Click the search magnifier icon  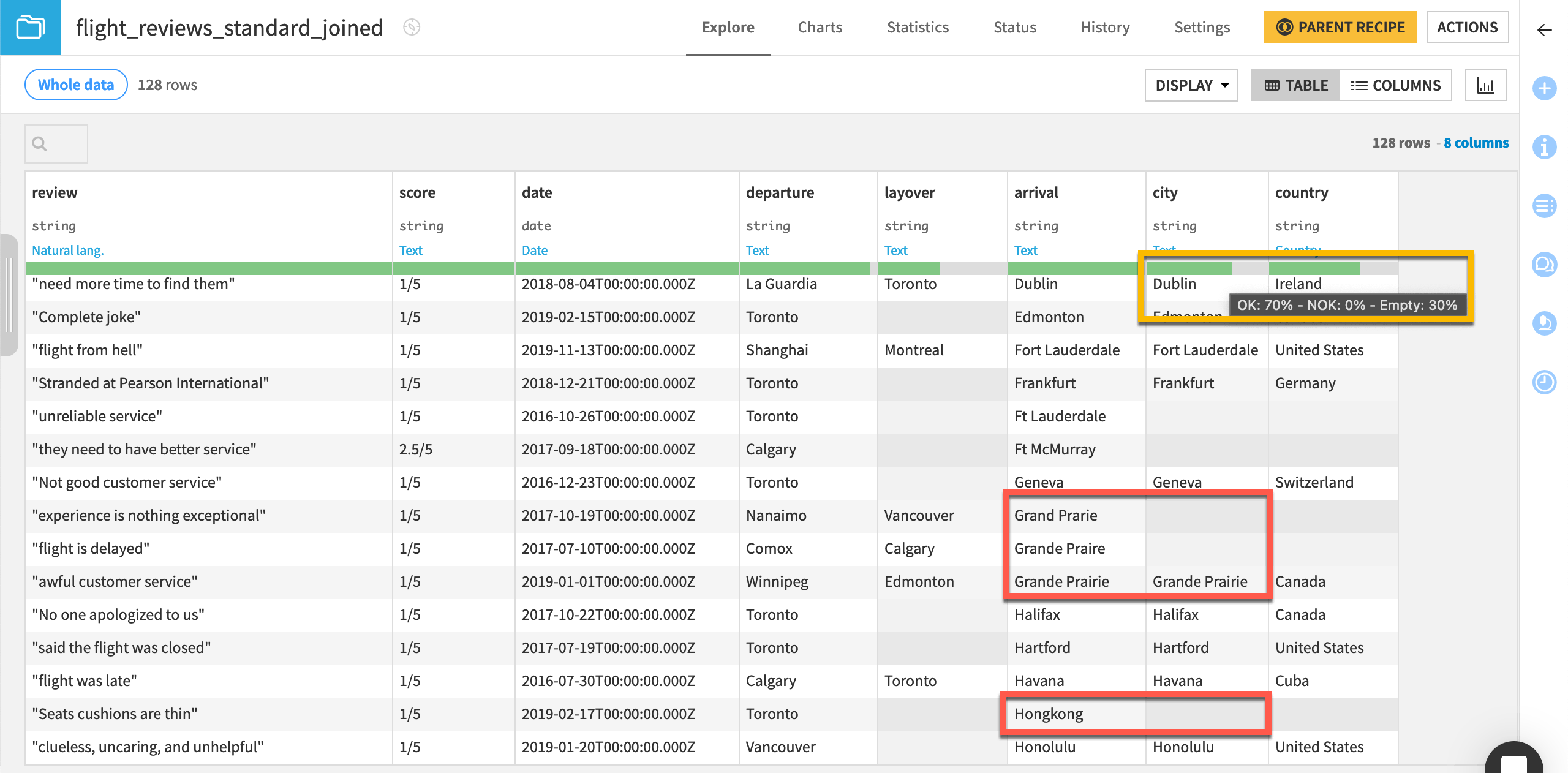coord(40,144)
